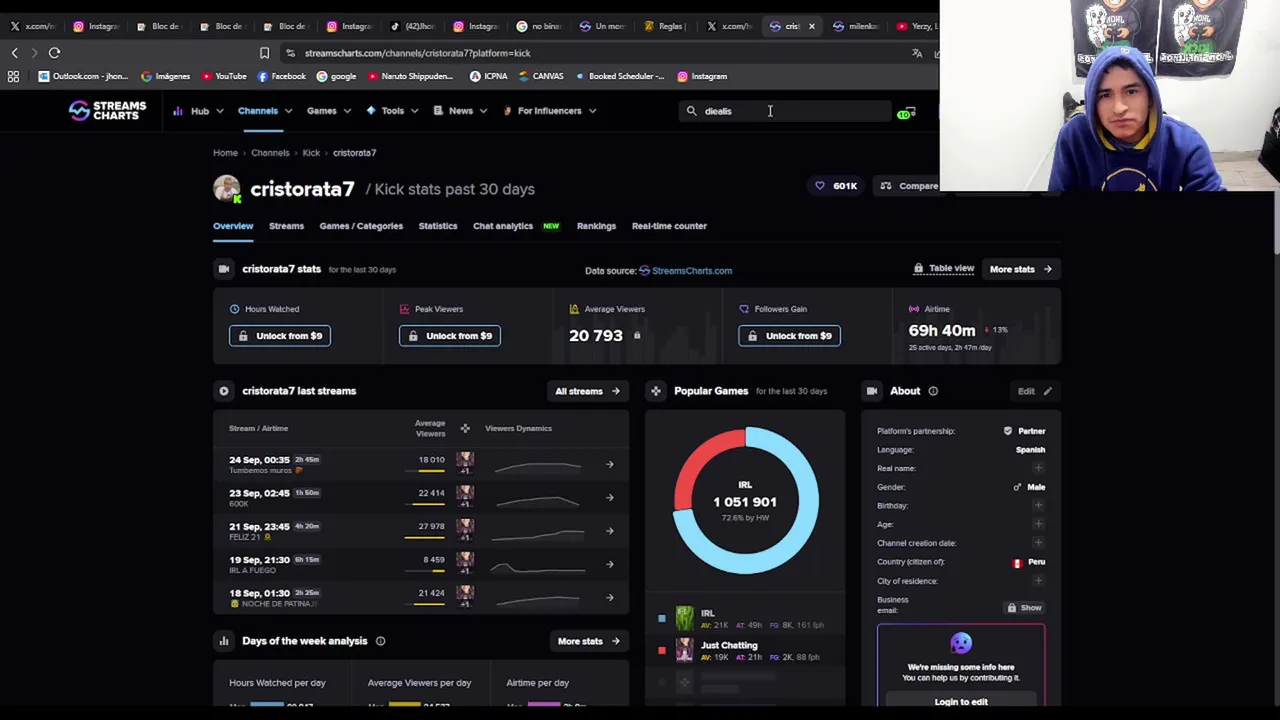Click More stats beside Days of week analysis
1280x720 pixels.
(588, 641)
